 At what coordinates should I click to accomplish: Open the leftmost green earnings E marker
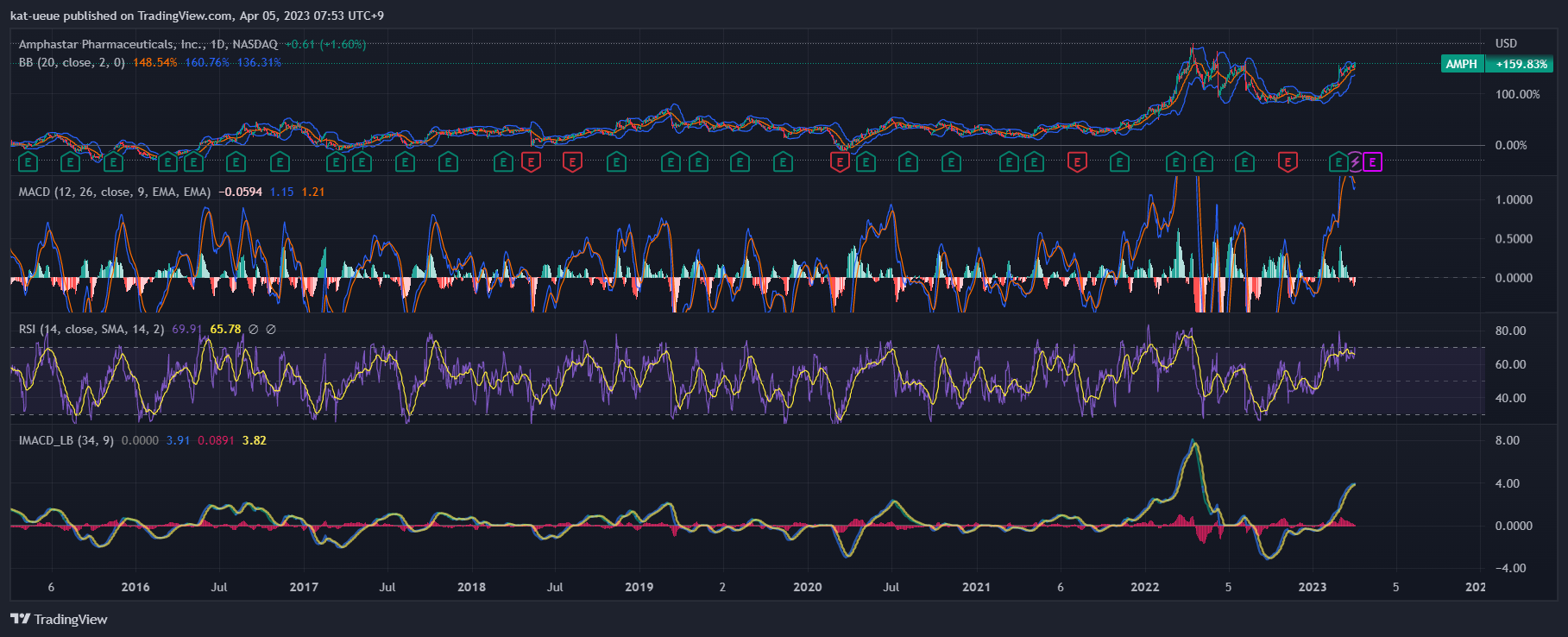coord(28,161)
